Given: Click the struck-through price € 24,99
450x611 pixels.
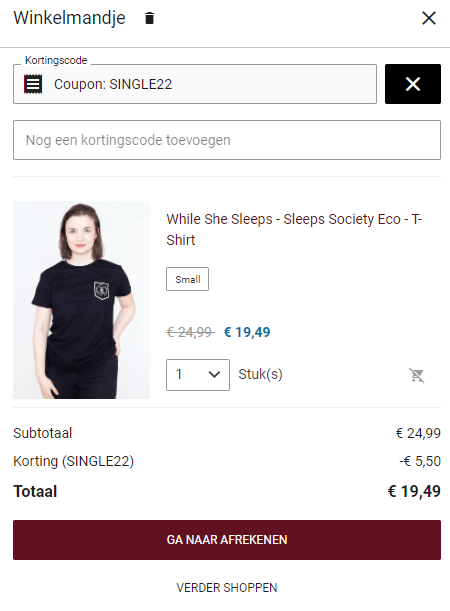Looking at the screenshot, I should tap(190, 332).
